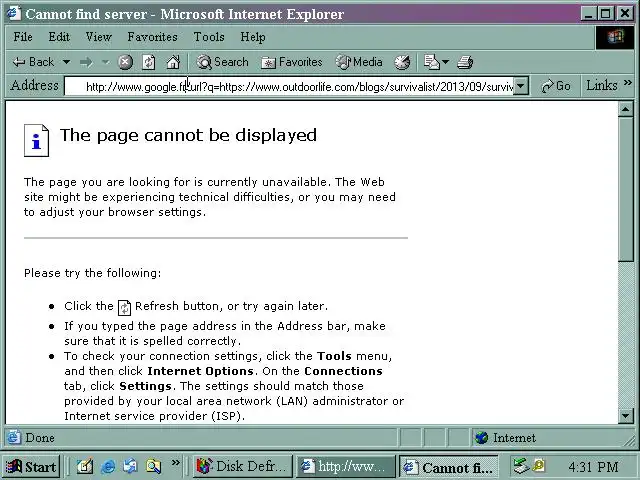
Task: Click the folder search Quick Launch icon
Action: click(153, 466)
